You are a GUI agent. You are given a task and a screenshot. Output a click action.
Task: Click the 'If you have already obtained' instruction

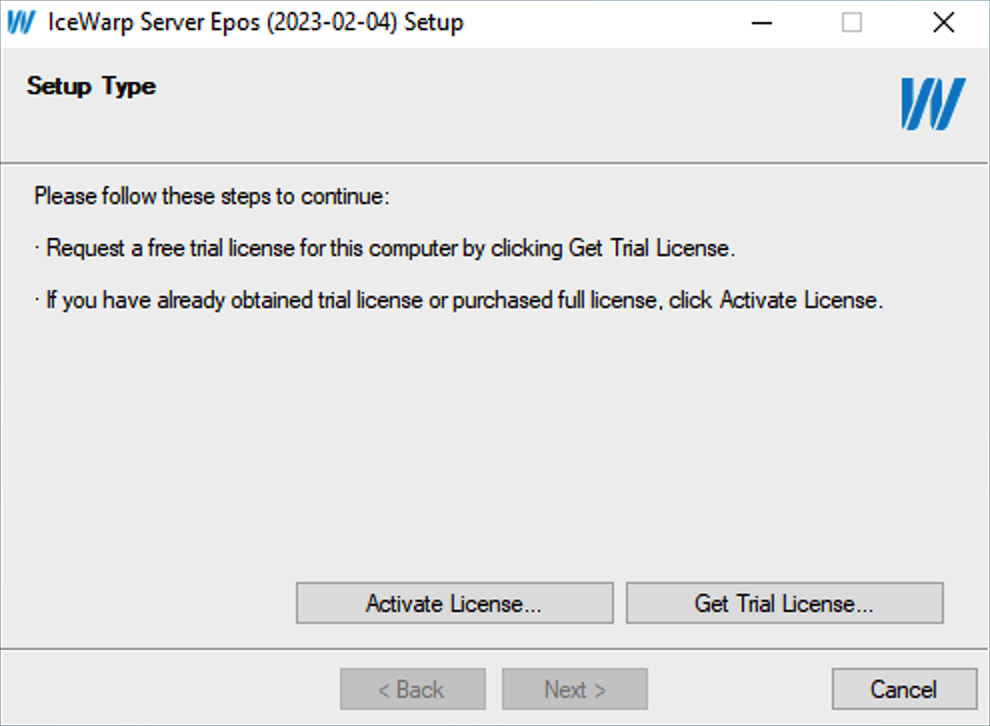coord(459,300)
